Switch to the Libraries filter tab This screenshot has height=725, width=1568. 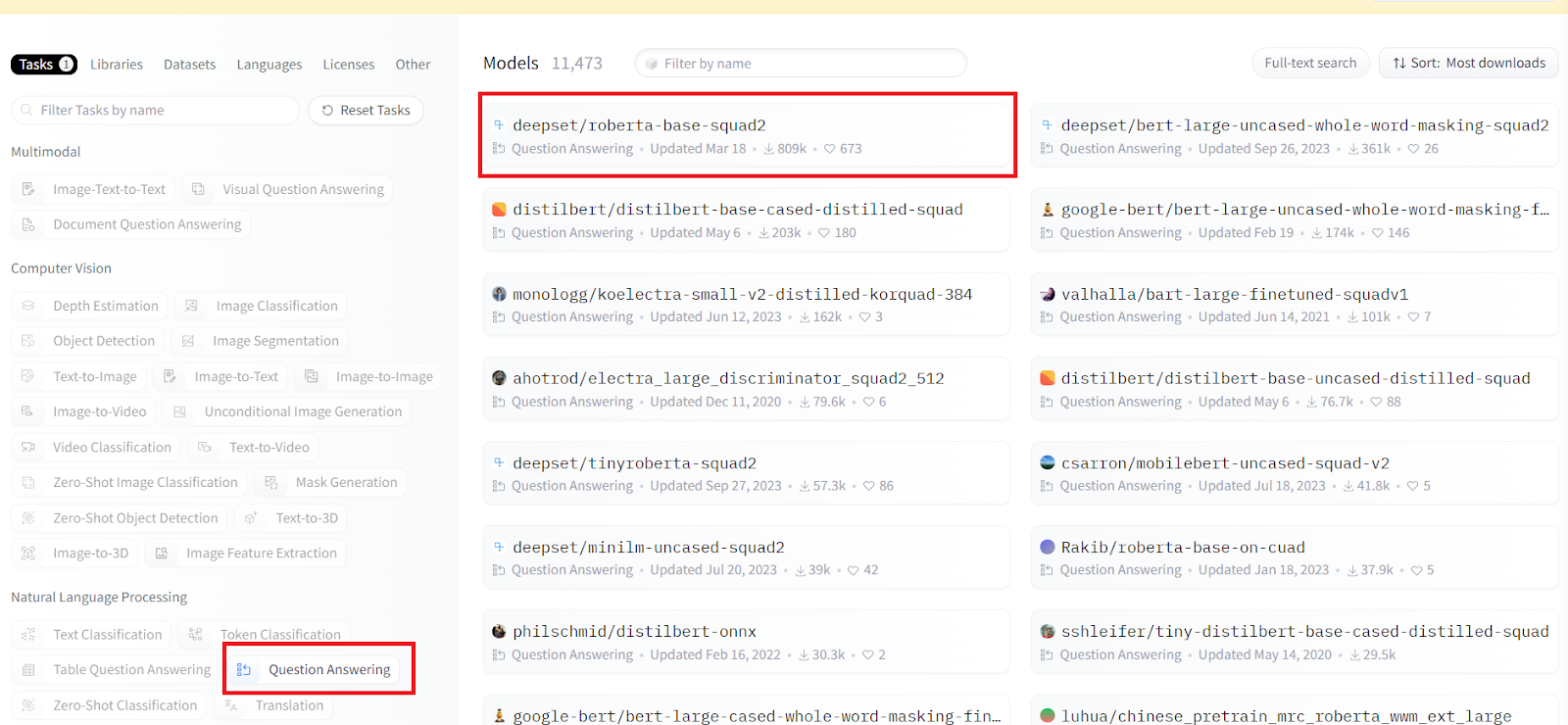117,65
